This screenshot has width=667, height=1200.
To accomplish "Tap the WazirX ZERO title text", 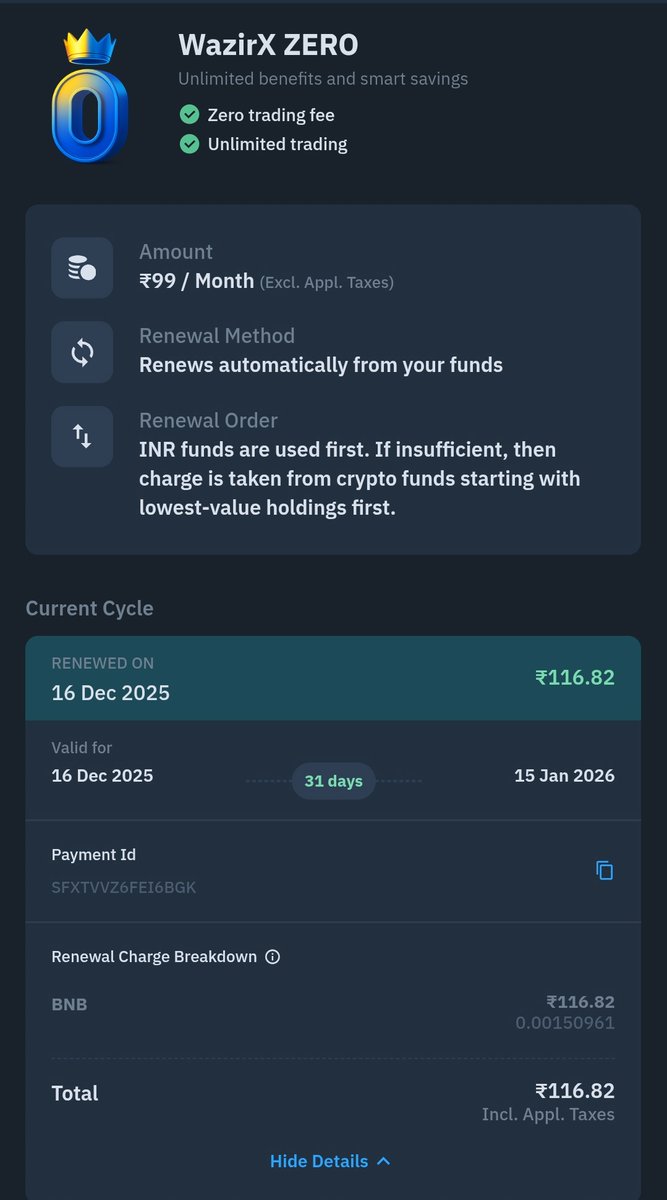I will (268, 45).
